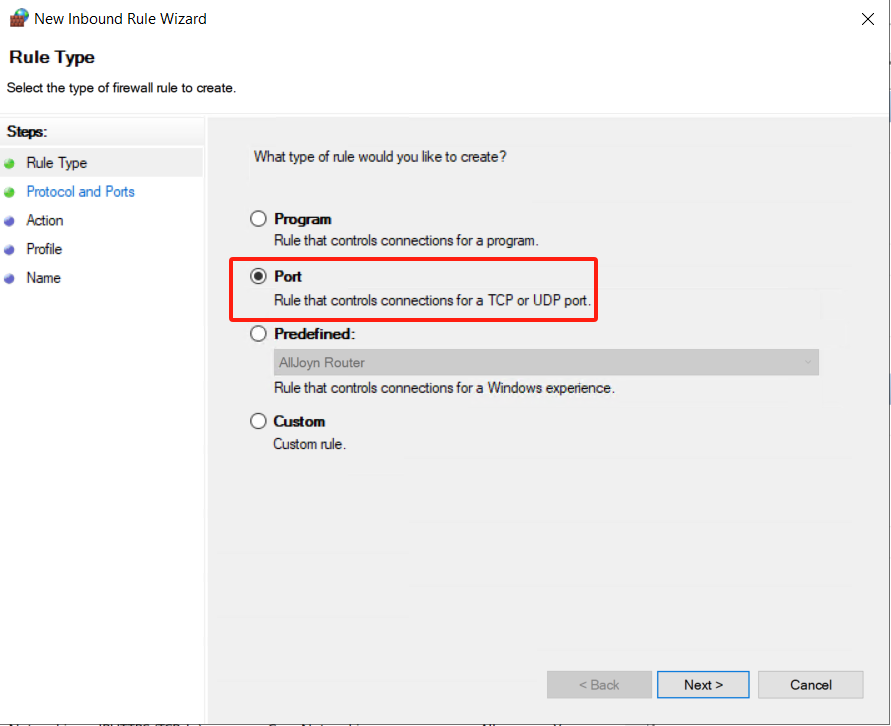Go to the Protocol and Ports step
The image size is (891, 726).
coord(80,192)
